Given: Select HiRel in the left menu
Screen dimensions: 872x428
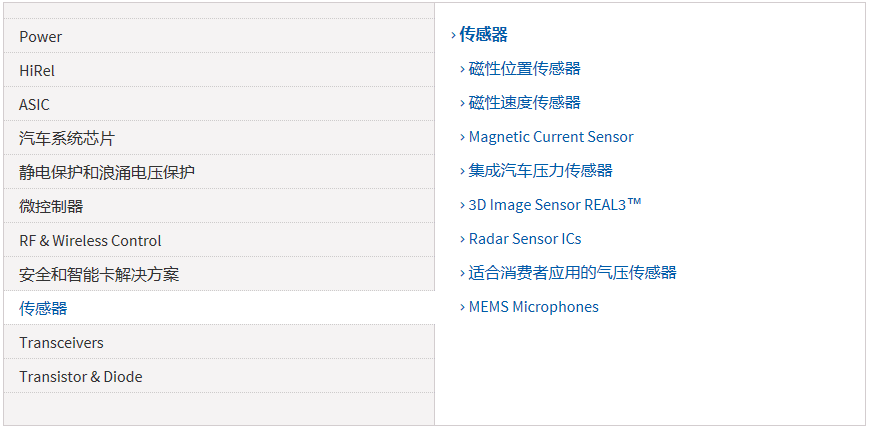Looking at the screenshot, I should point(37,71).
